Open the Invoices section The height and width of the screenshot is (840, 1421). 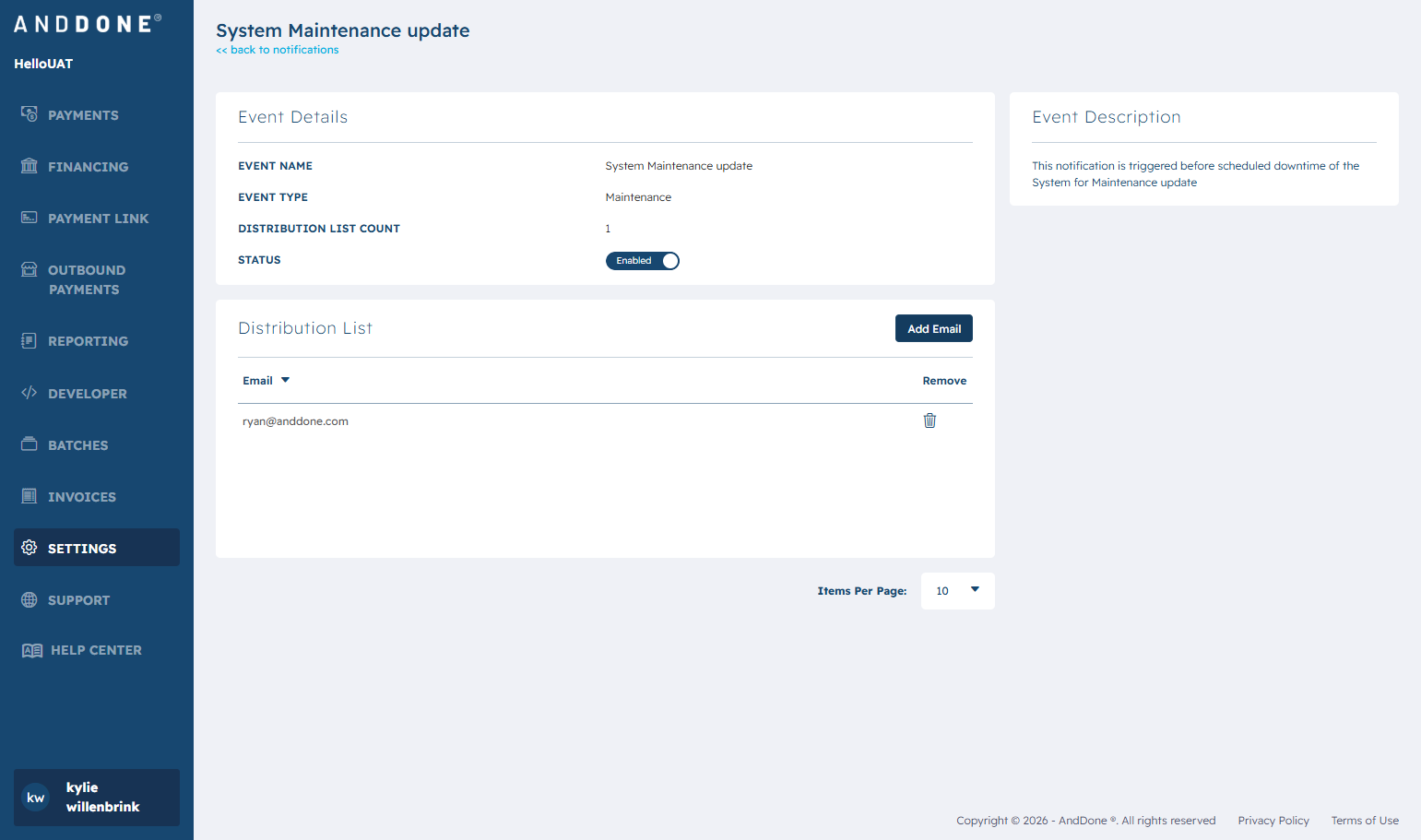(82, 497)
